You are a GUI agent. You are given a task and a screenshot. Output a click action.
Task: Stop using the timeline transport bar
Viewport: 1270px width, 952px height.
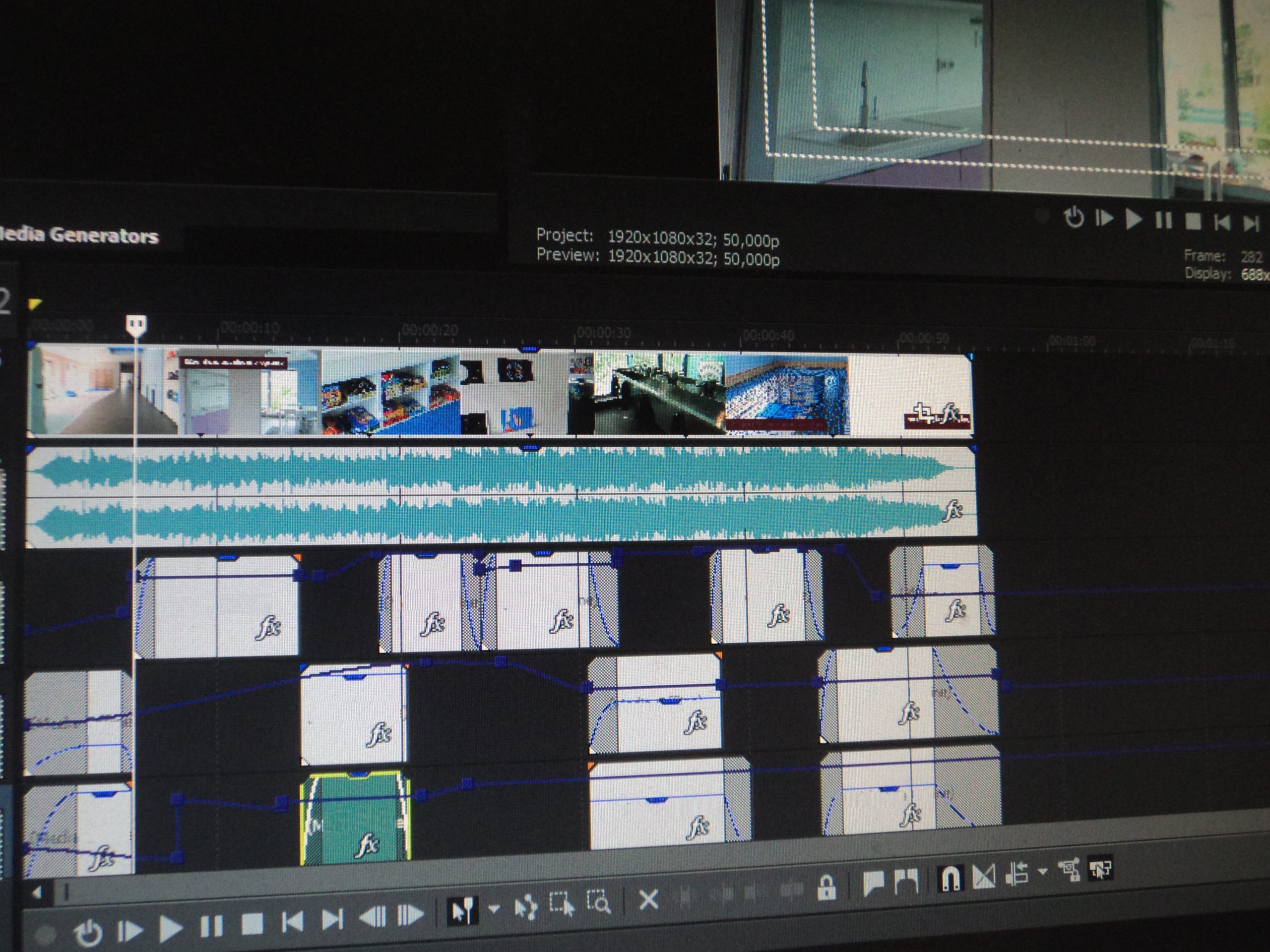252,924
